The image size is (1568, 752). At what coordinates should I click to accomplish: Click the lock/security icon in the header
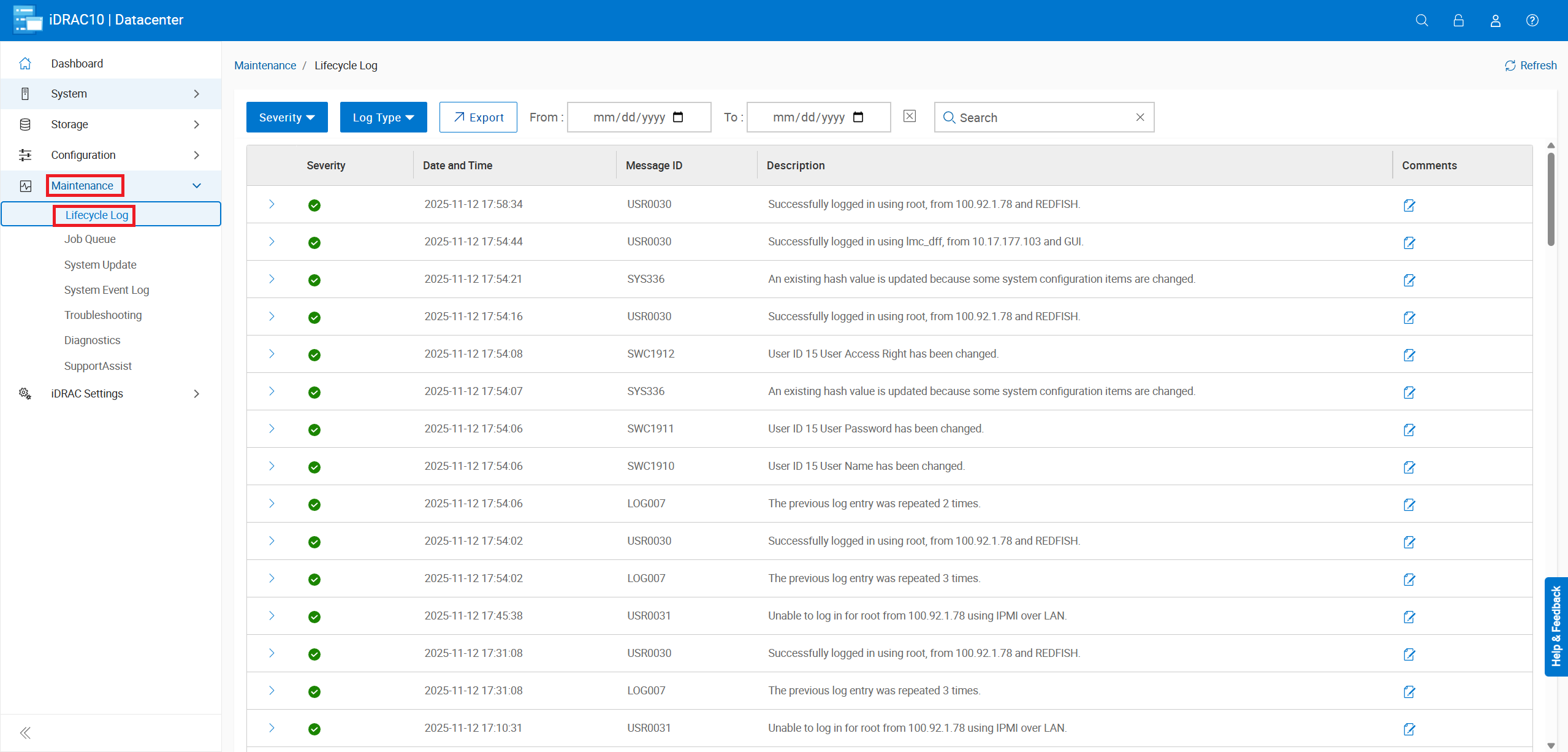tap(1458, 20)
